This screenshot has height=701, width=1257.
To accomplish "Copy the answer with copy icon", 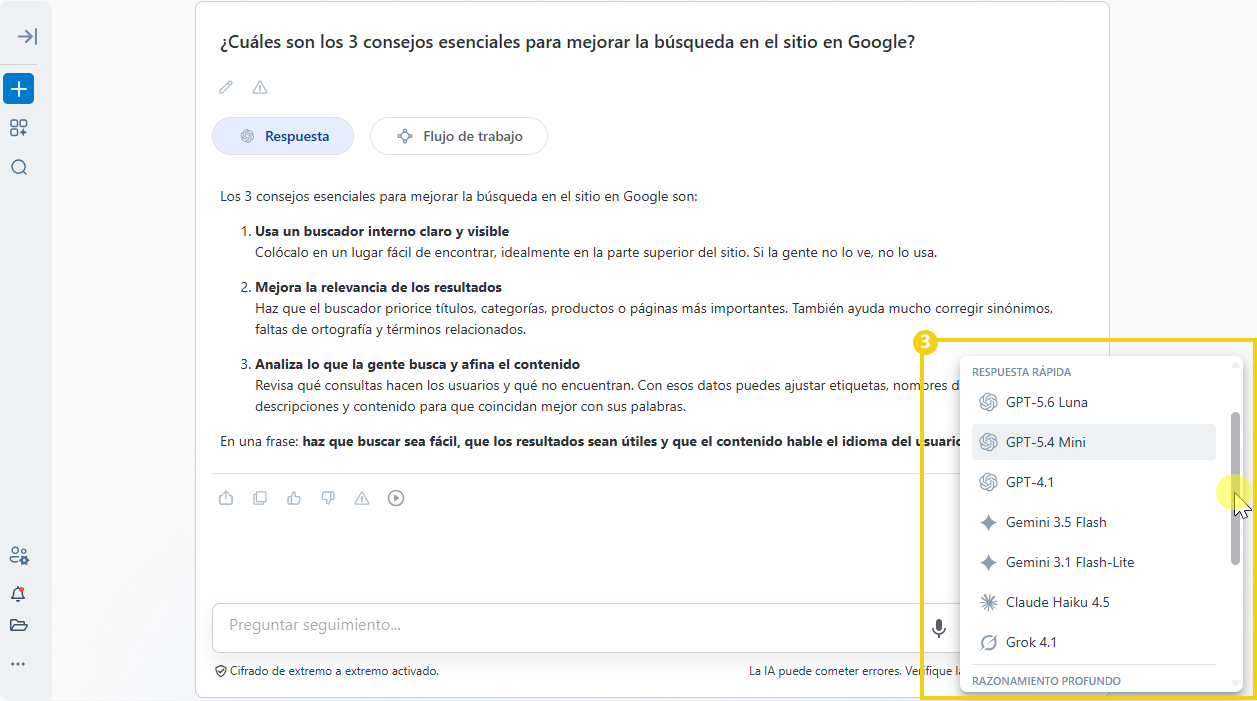I will (260, 498).
